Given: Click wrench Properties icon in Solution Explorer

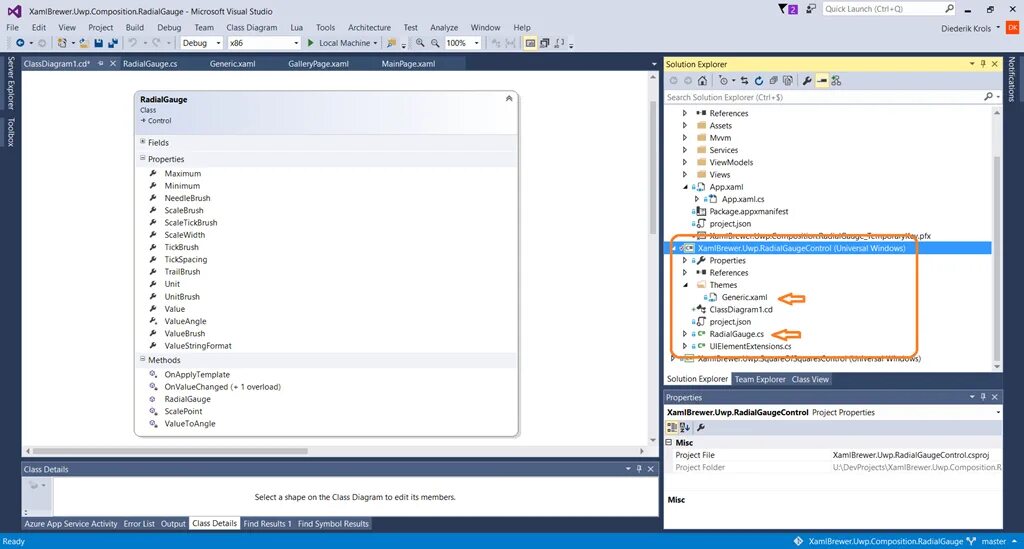Looking at the screenshot, I should 807,81.
